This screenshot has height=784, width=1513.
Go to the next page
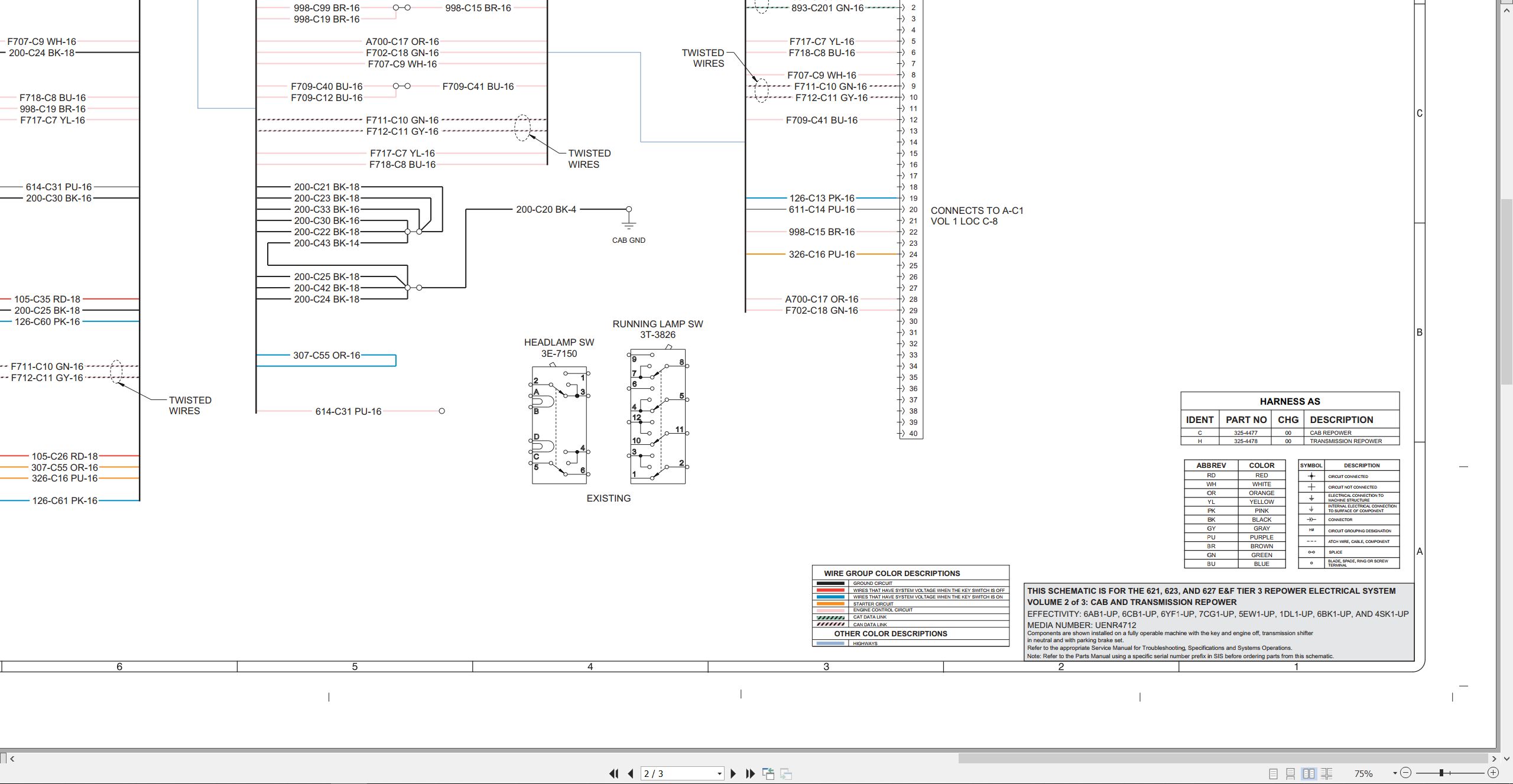(733, 773)
